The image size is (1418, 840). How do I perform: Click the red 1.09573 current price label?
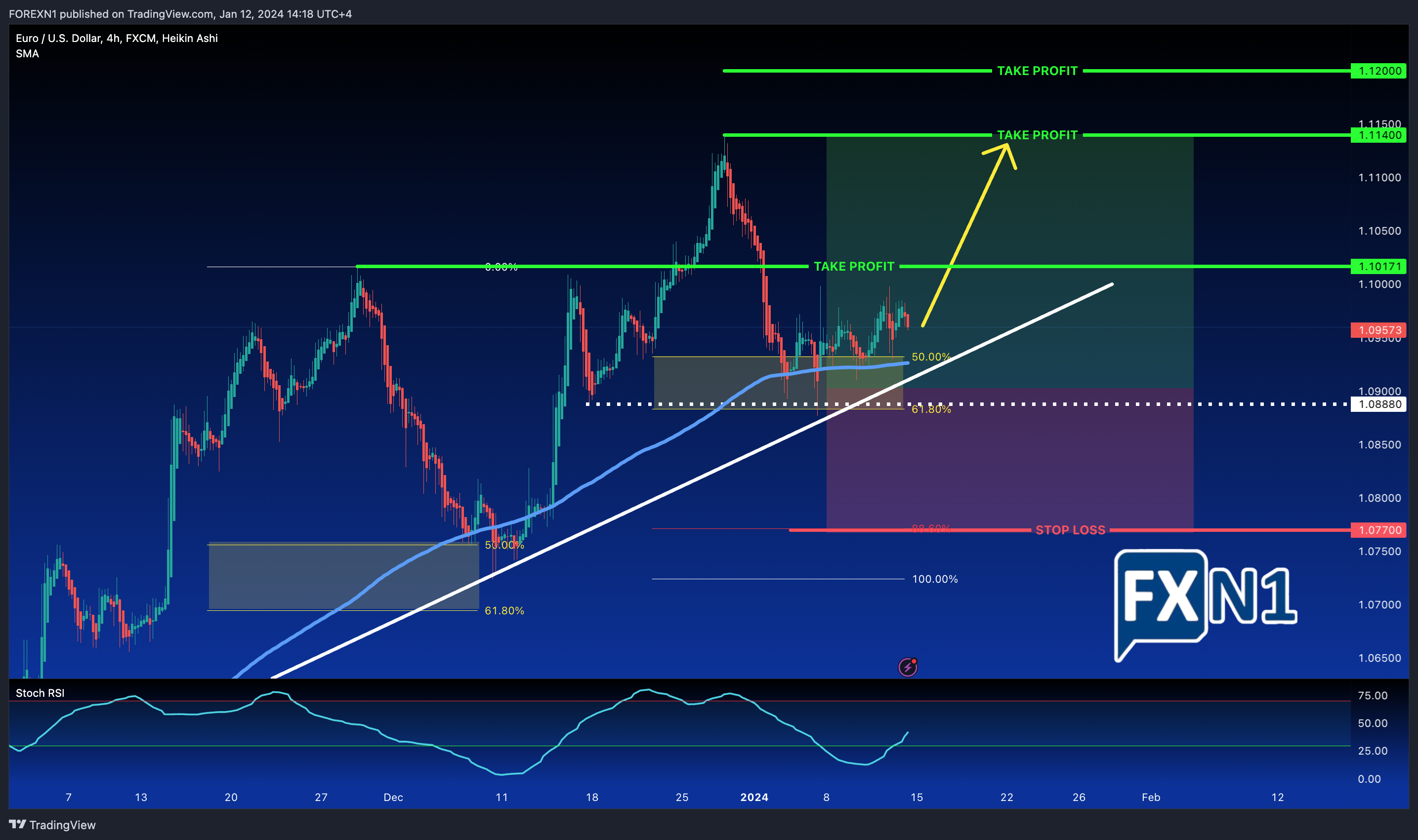point(1378,330)
